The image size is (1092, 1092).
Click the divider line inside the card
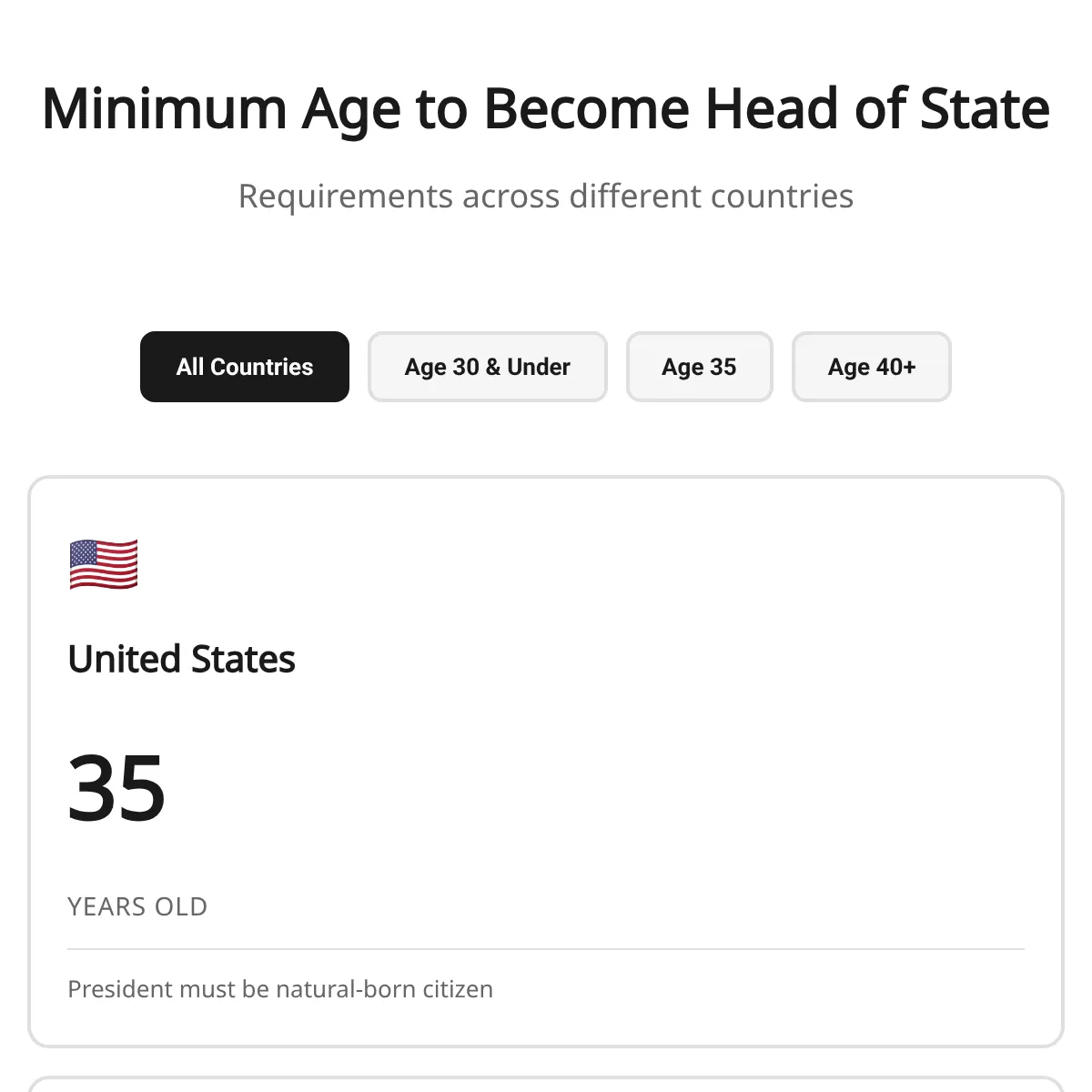(x=546, y=949)
